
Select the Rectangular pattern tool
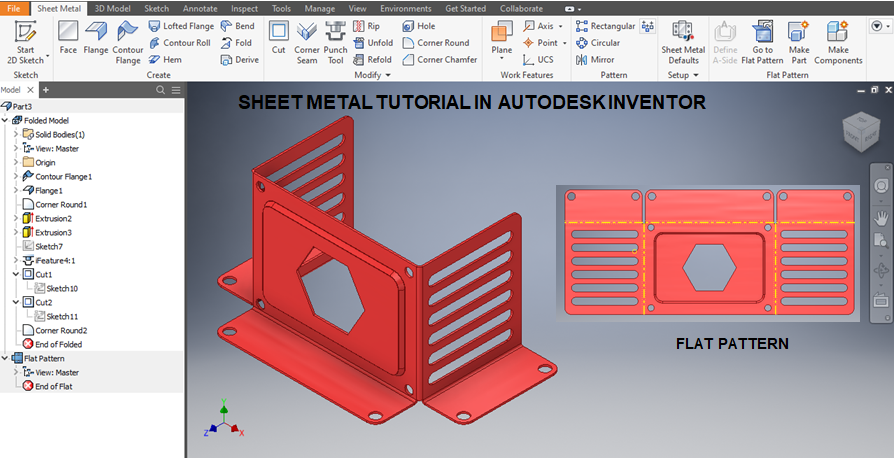point(606,26)
